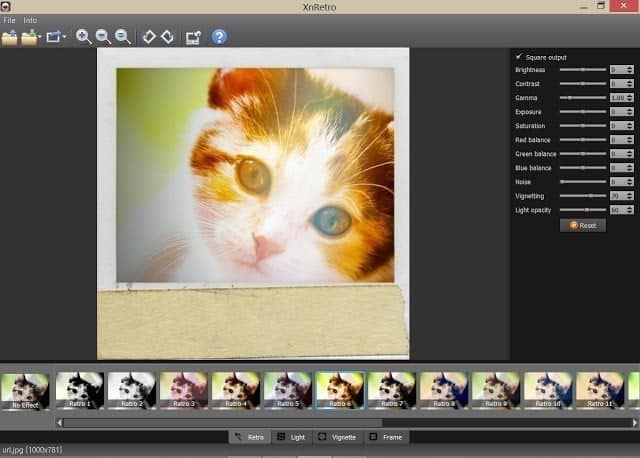Adjust the Blue balance slider
Screen dimensions: 640x458
pyautogui.click(x=583, y=168)
